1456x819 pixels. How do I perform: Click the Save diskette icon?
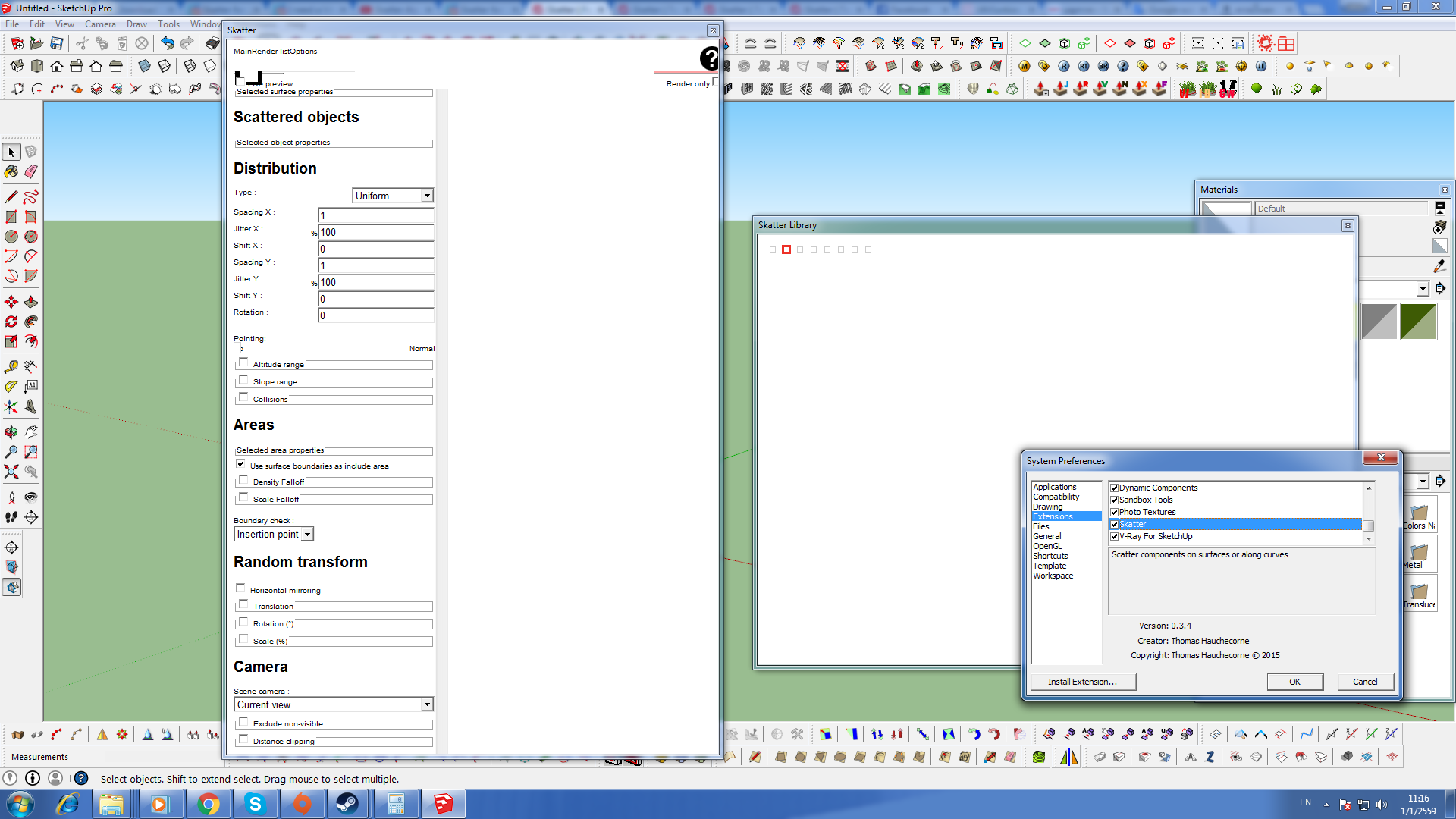point(57,43)
